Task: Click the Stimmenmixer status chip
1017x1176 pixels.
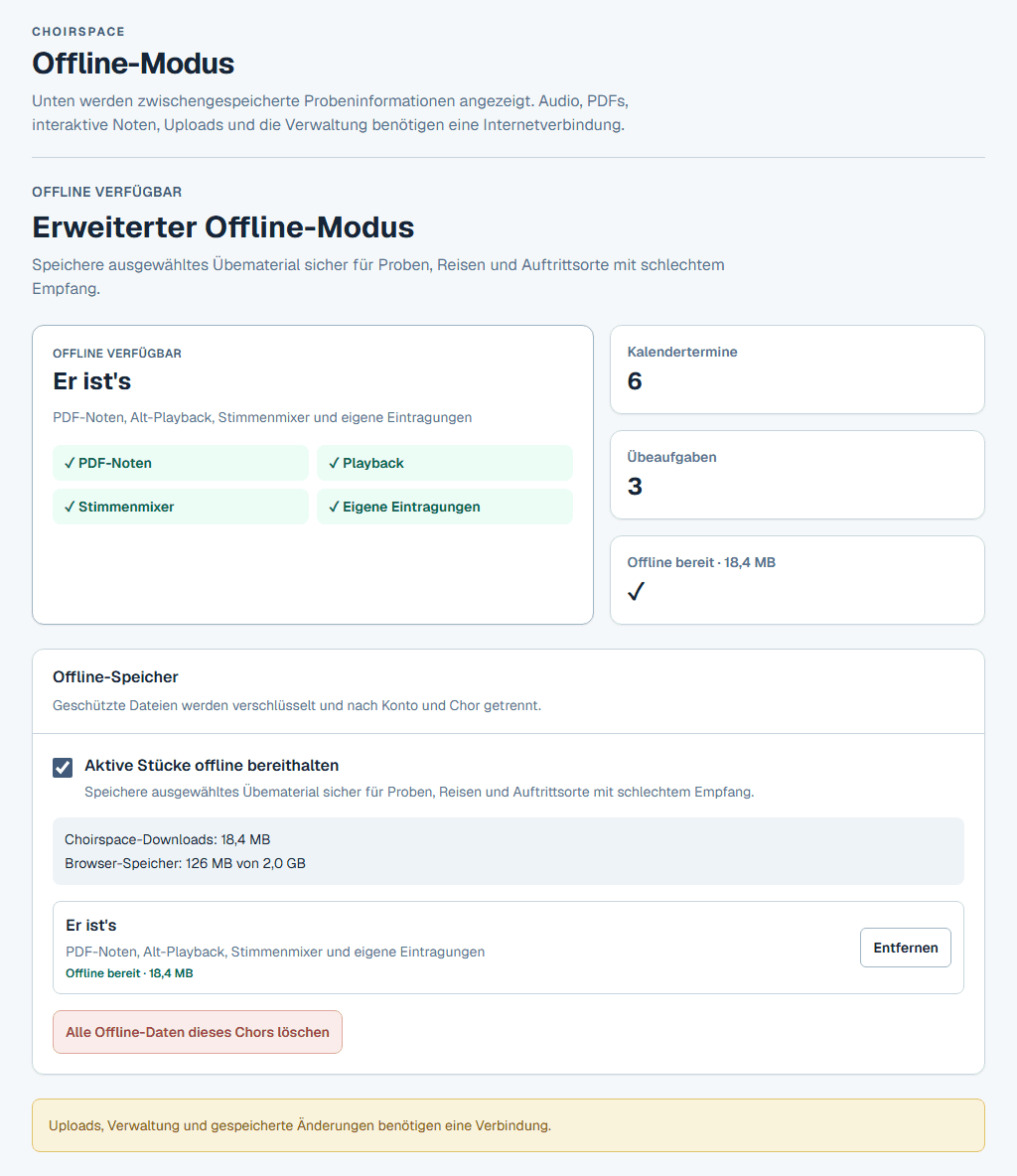Action: click(x=181, y=507)
